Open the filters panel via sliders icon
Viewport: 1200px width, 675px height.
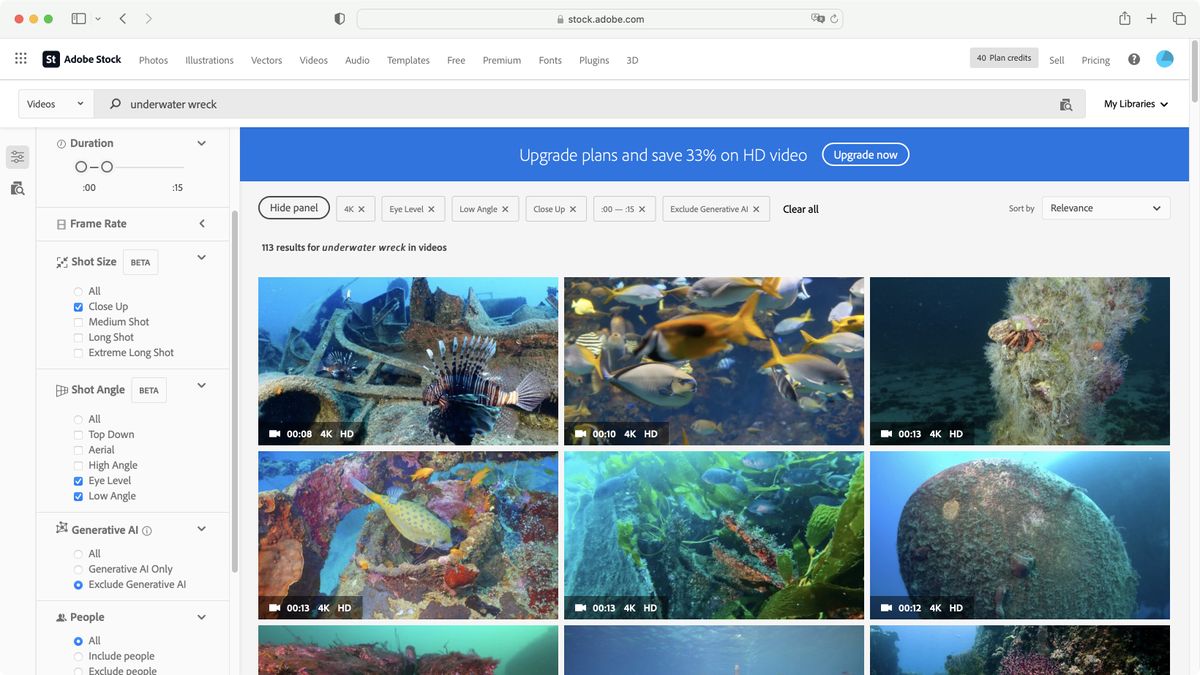(16, 156)
